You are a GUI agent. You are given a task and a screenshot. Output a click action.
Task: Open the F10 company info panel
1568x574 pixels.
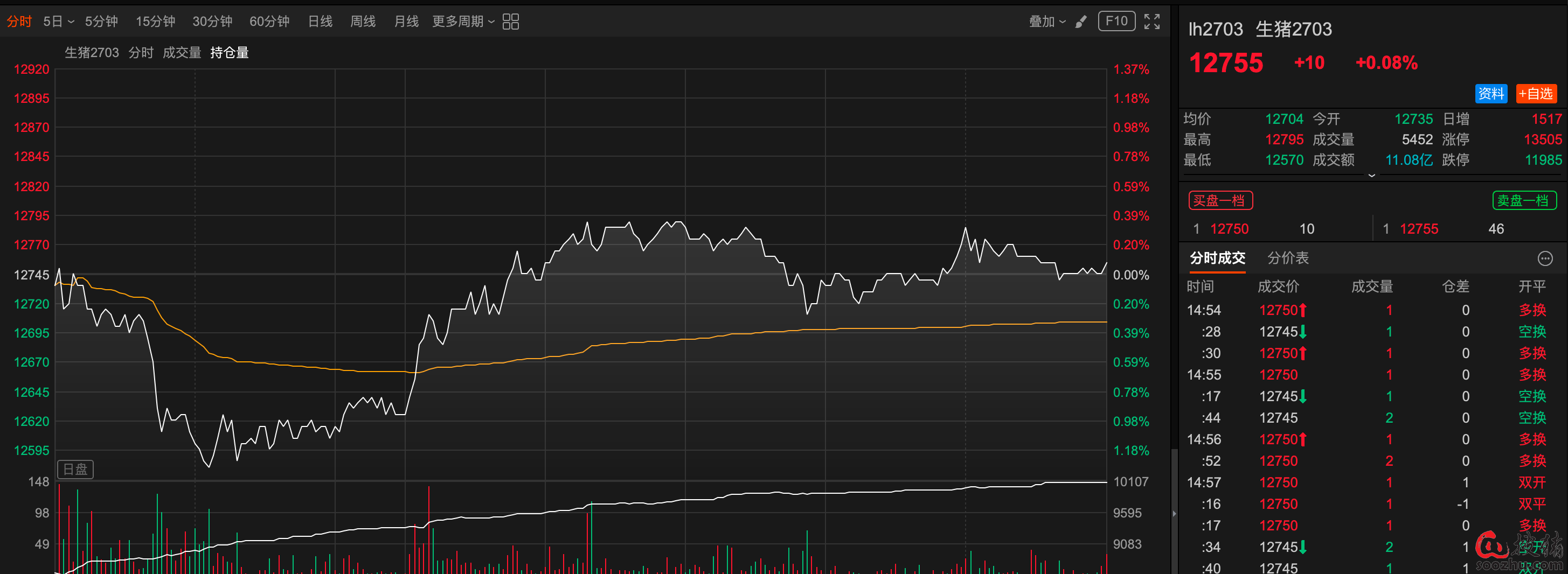[x=1116, y=22]
